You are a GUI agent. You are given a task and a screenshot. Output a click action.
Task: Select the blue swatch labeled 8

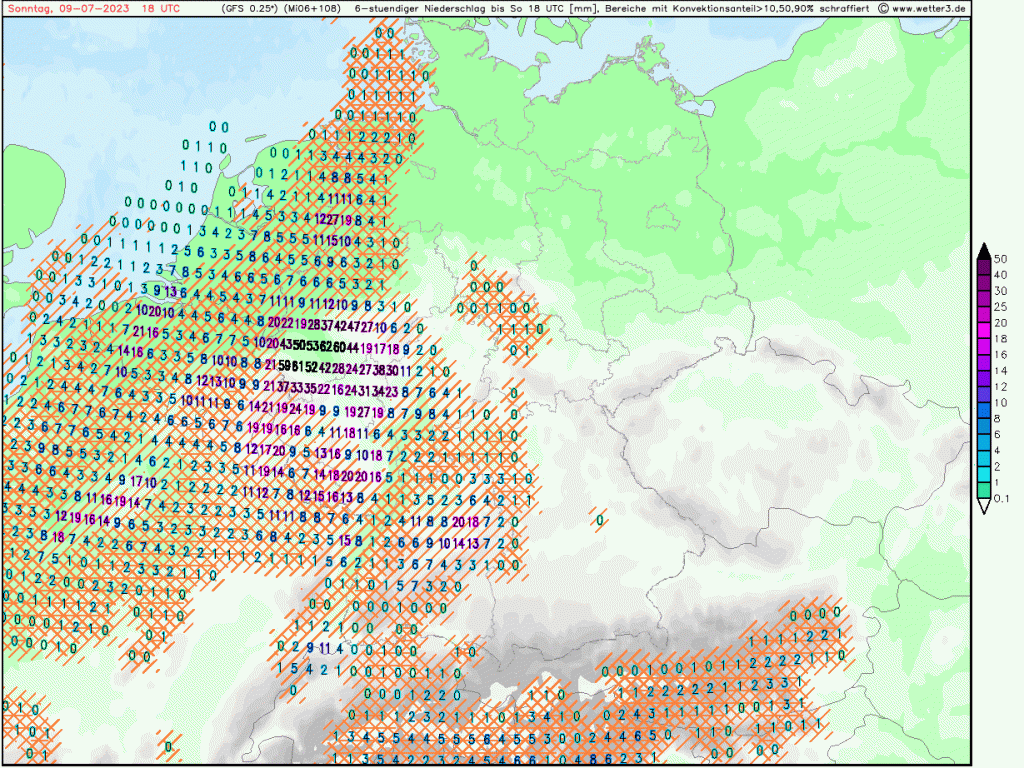(984, 410)
